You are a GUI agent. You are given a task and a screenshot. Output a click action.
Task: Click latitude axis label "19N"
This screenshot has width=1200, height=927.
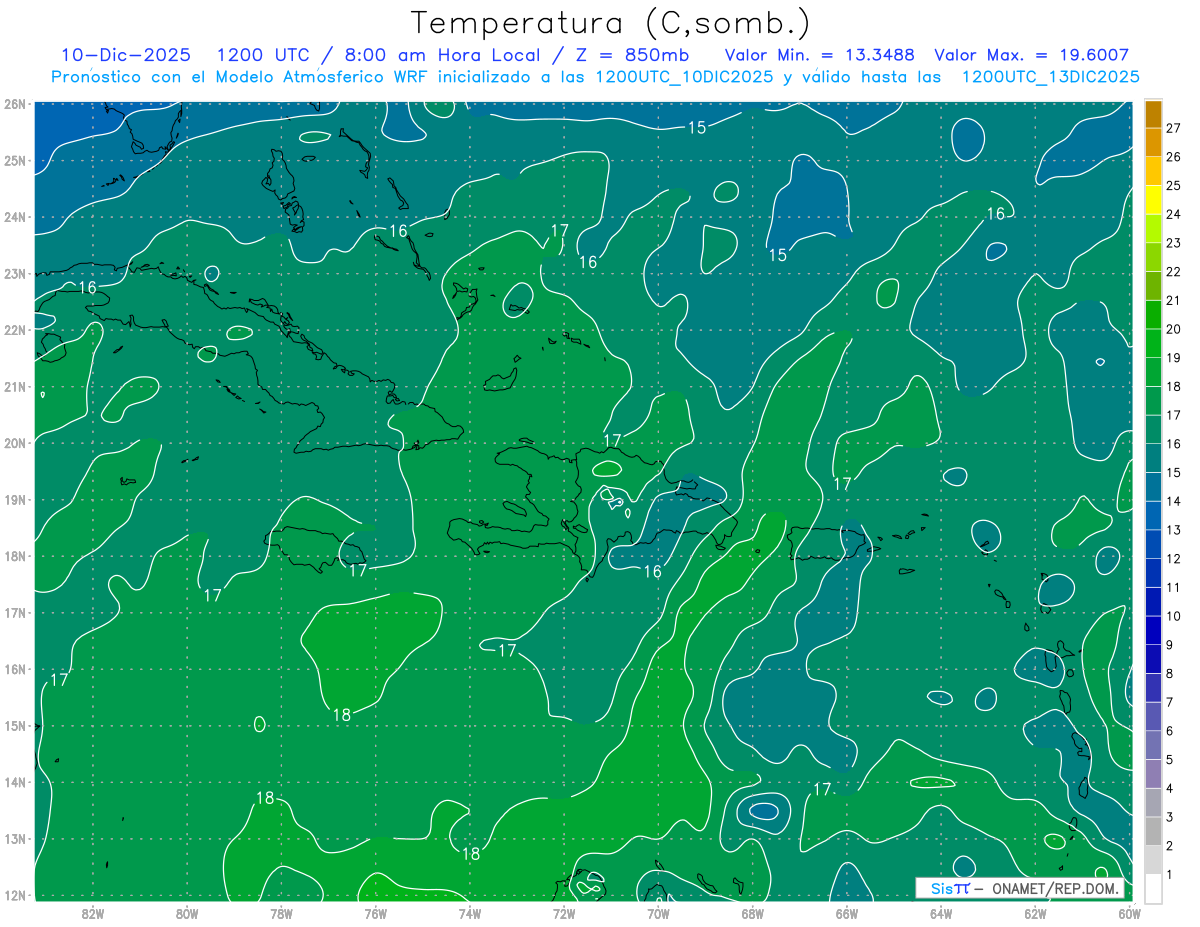click(x=15, y=499)
